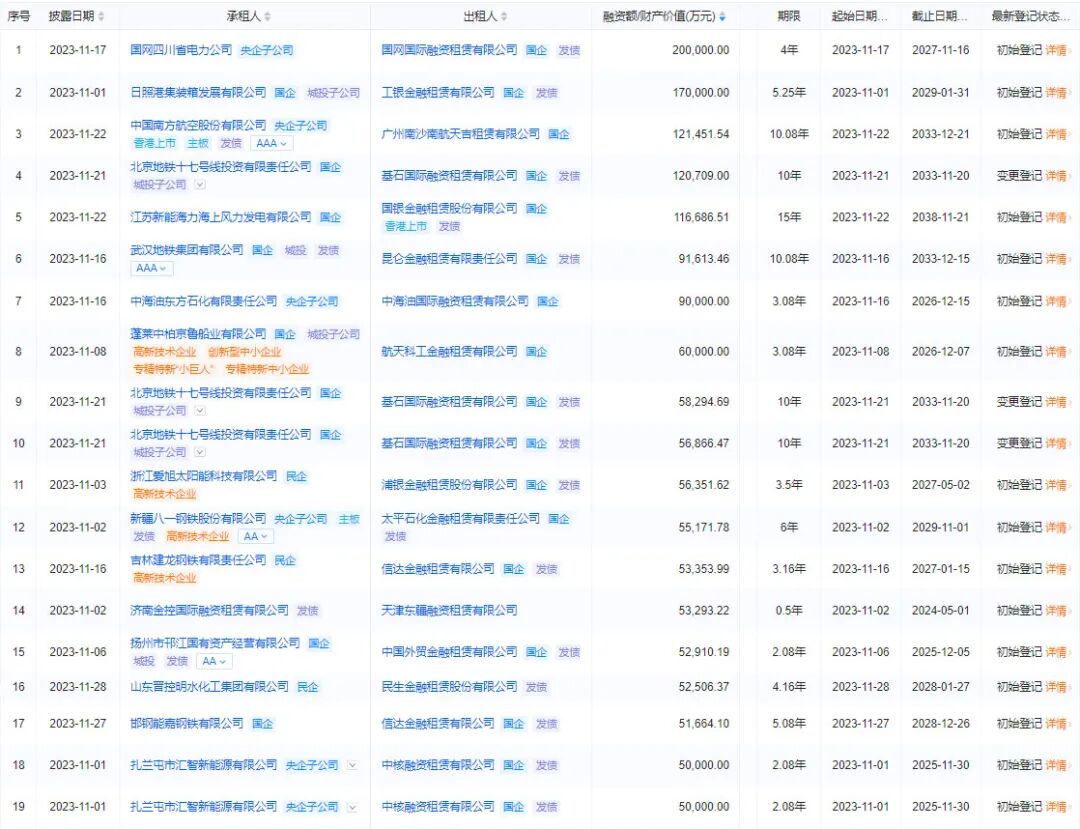1080x829 pixels.
Task: Expand tags chevron in row 19 扎兰屯市汇智新能源
Action: point(352,807)
